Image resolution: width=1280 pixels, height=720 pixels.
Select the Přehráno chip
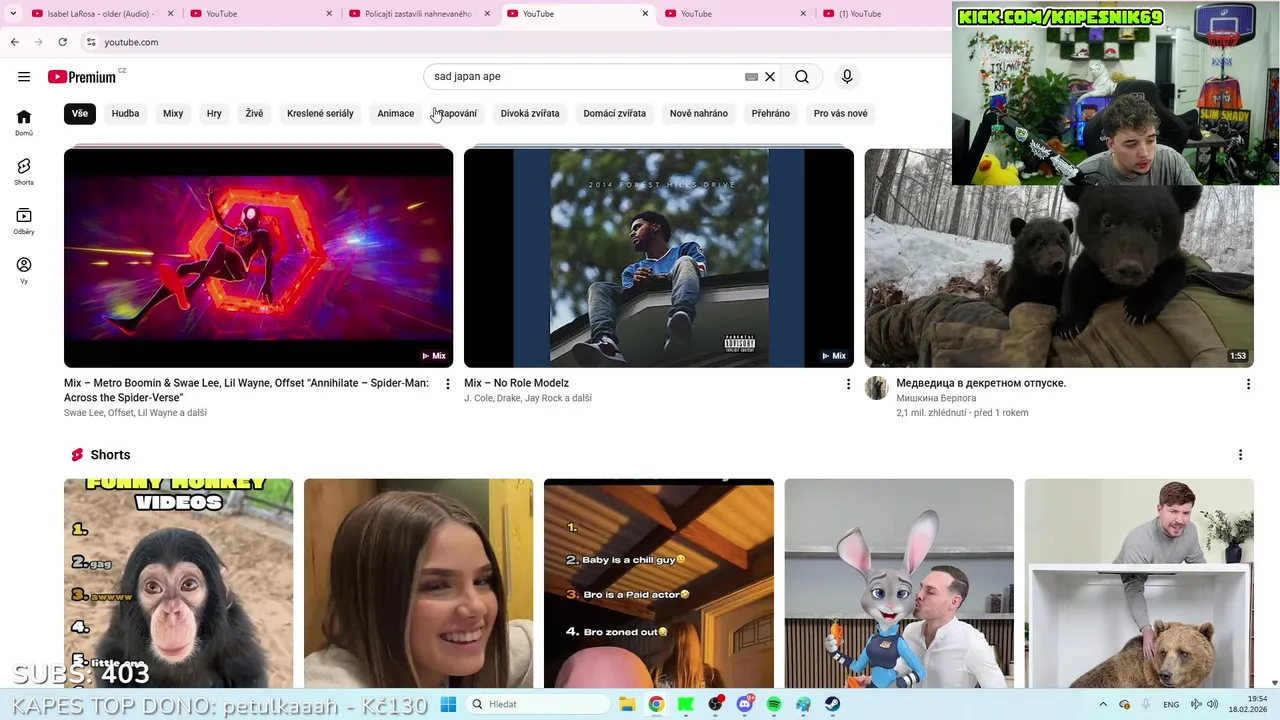click(771, 113)
